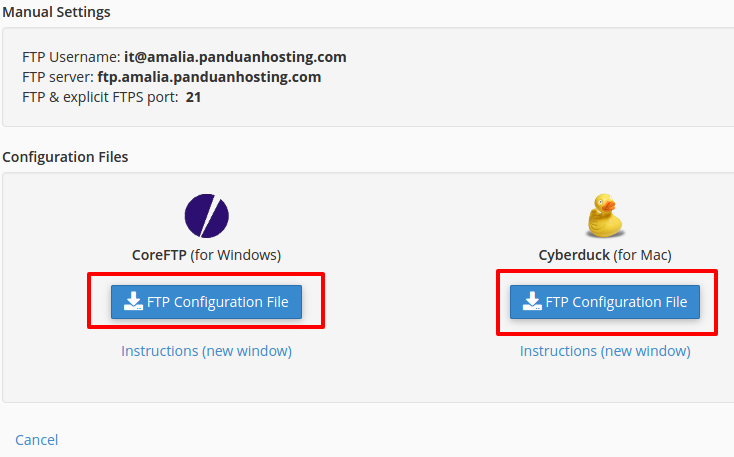734x457 pixels.
Task: Click the Configuration Files heading
Action: coord(65,157)
